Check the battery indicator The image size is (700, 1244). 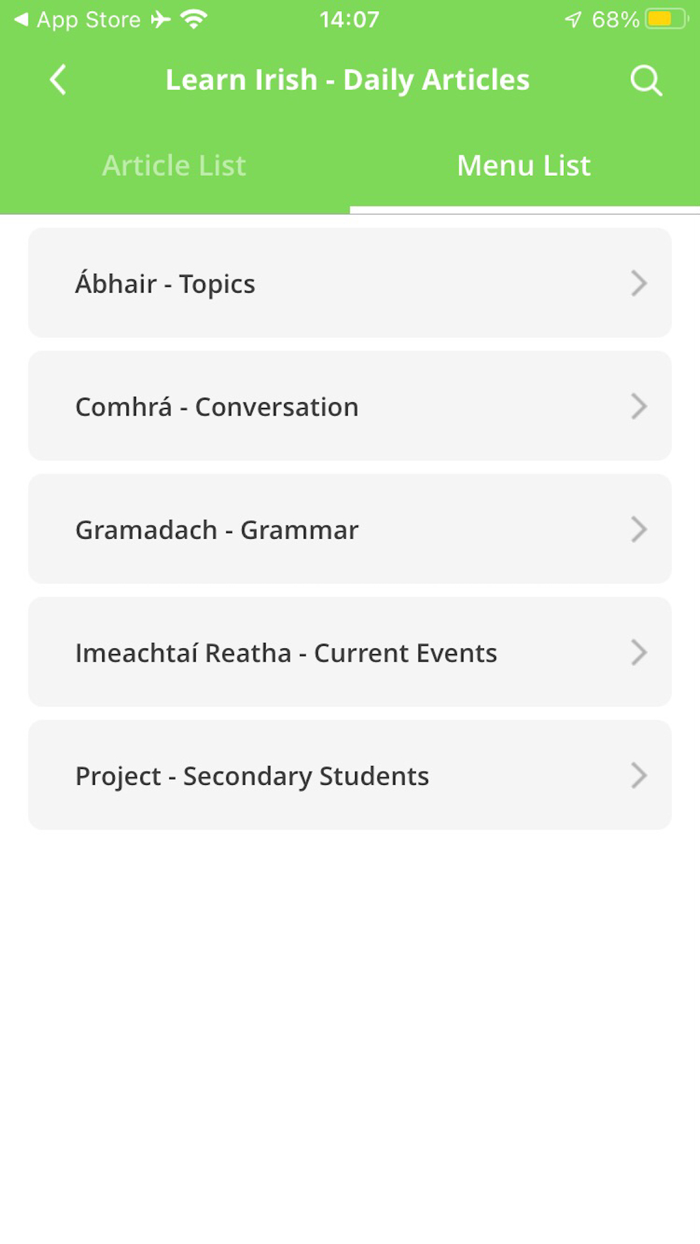[x=666, y=18]
